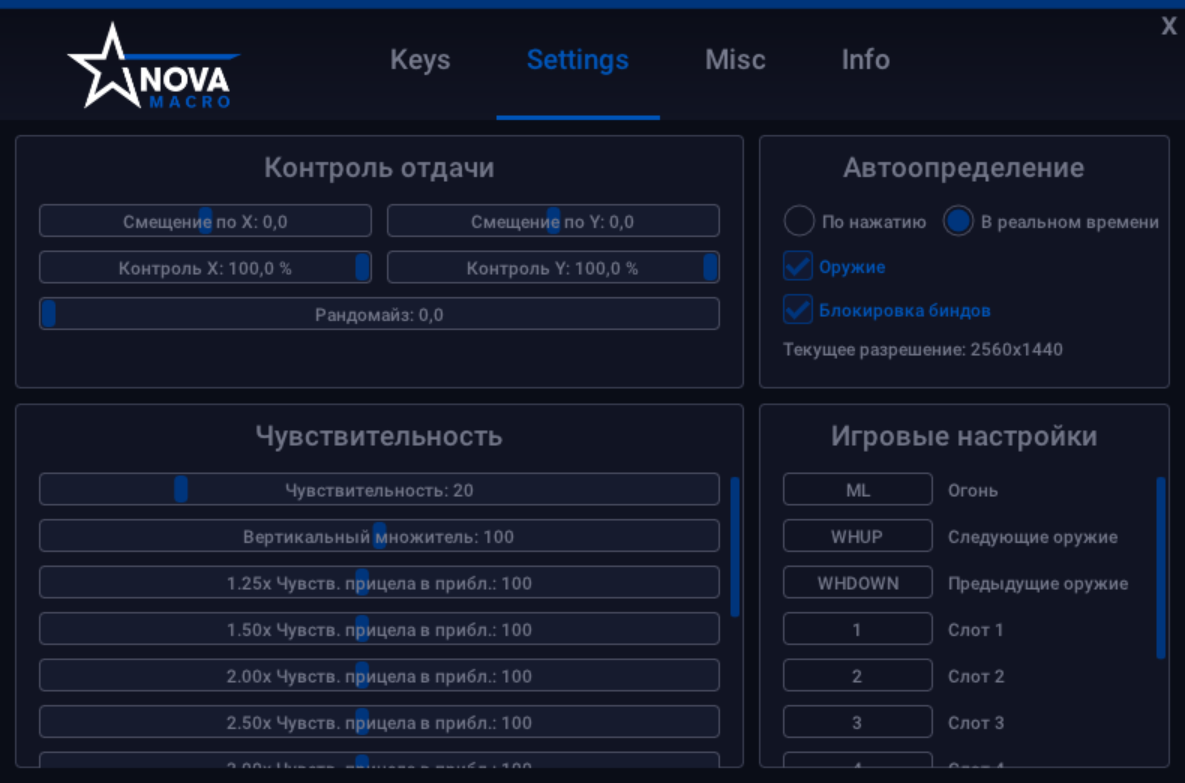Viewport: 1185px width, 783px height.
Task: Click the Смещение по X slider
Action: coord(206,221)
